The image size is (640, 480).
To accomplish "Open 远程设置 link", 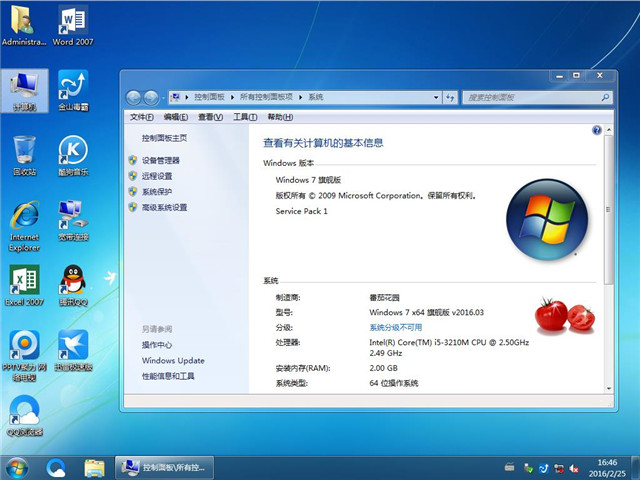I will point(157,176).
